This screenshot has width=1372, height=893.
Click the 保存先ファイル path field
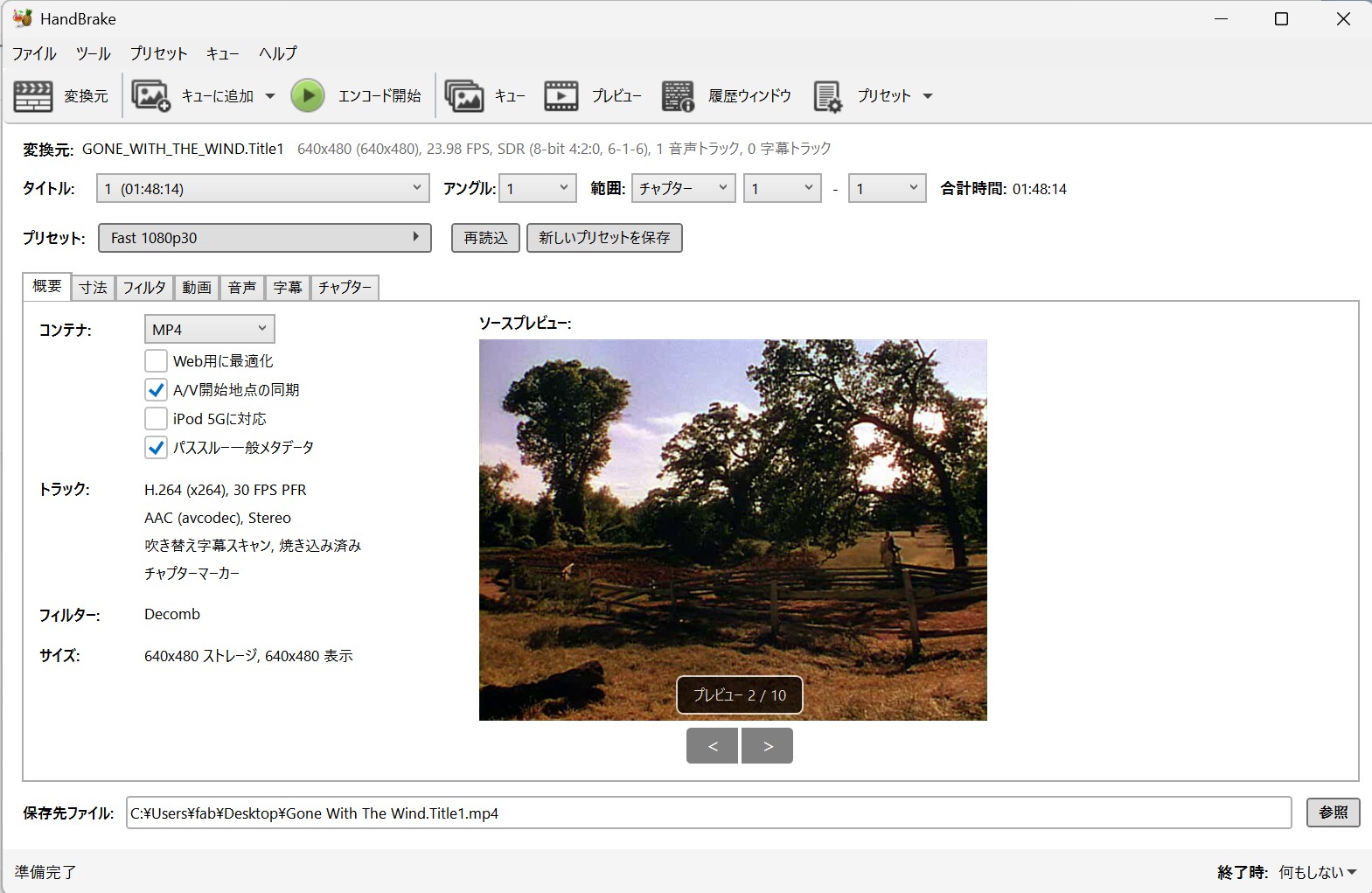tap(708, 813)
